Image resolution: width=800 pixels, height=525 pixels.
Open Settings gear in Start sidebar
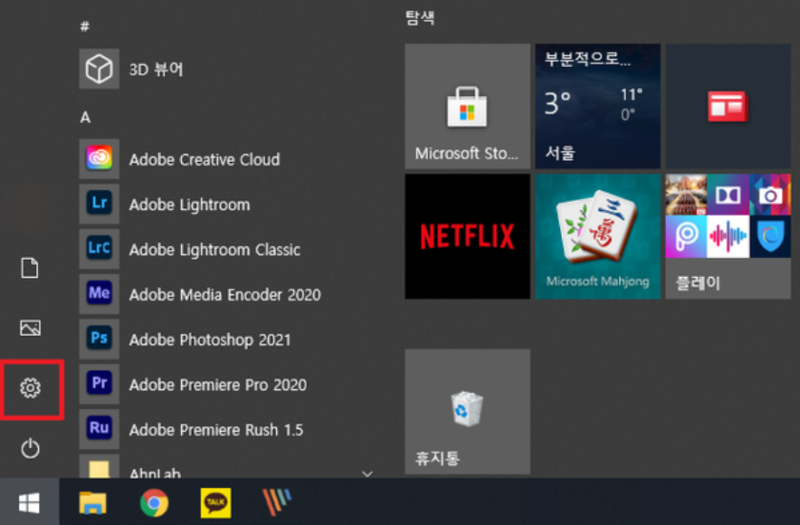(31, 388)
